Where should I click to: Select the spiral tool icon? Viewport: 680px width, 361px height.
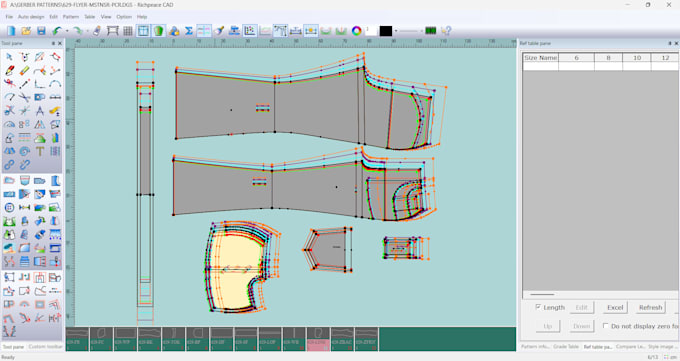point(24,151)
